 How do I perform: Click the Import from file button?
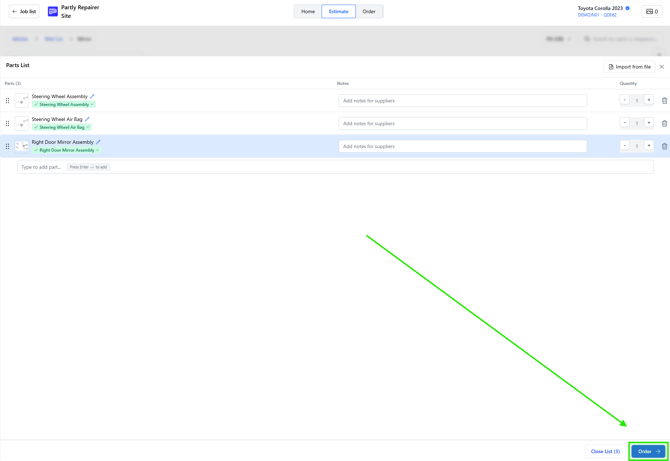(x=629, y=67)
